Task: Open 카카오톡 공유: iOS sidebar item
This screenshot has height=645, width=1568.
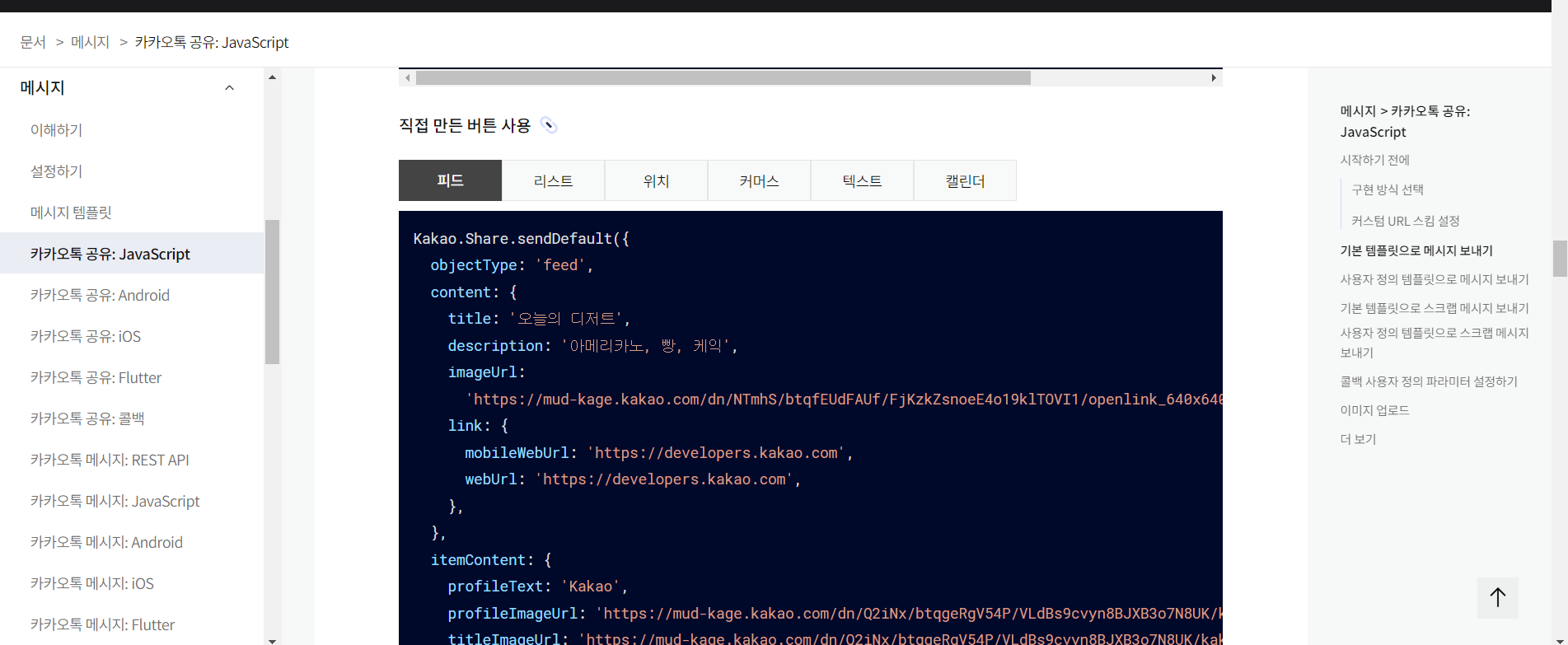Action: [86, 336]
